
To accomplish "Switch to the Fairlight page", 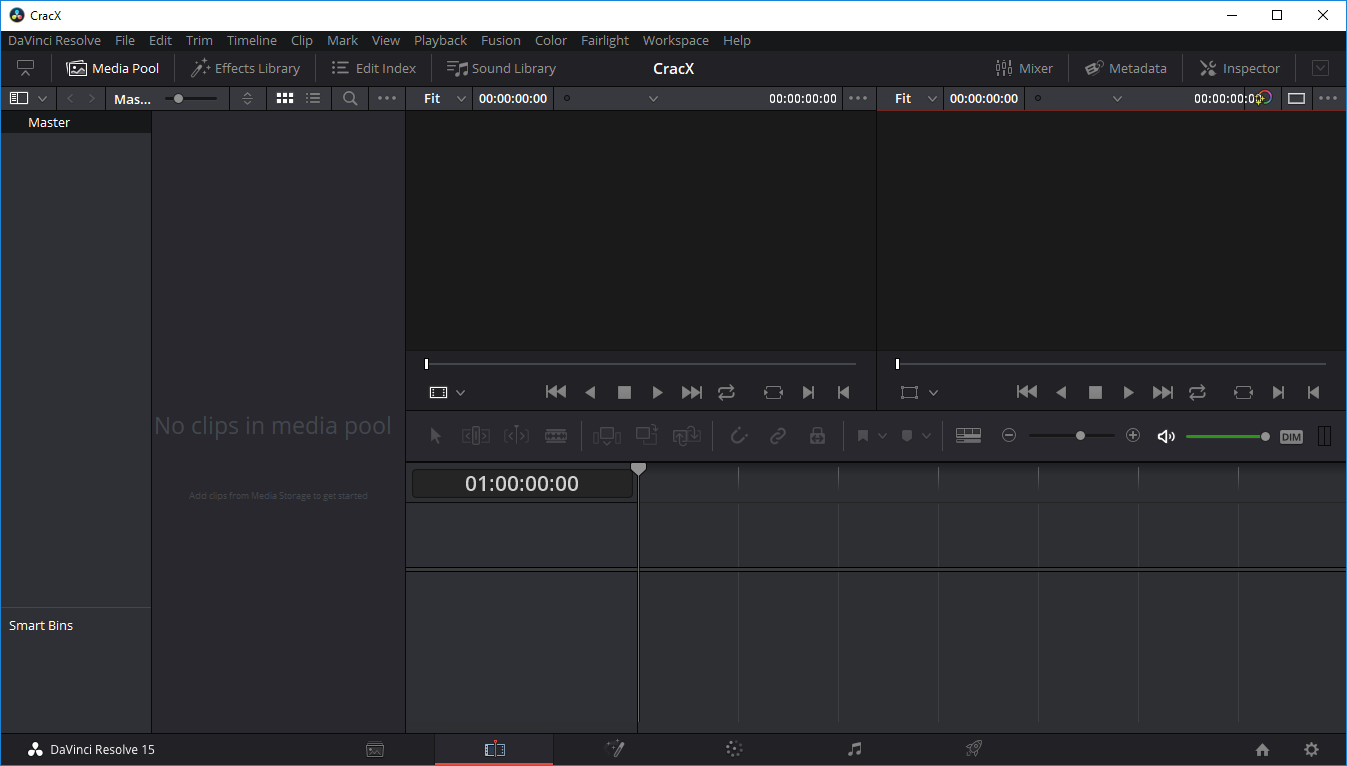I will (x=854, y=749).
